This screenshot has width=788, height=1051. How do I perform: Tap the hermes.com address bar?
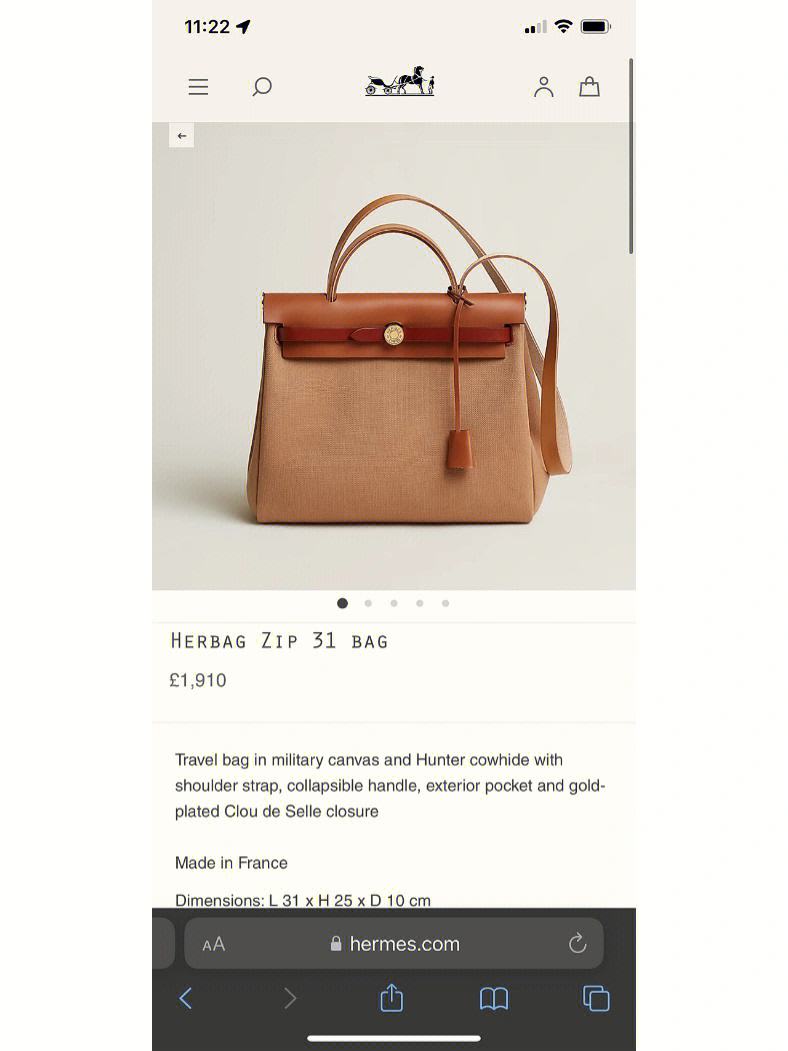[394, 944]
